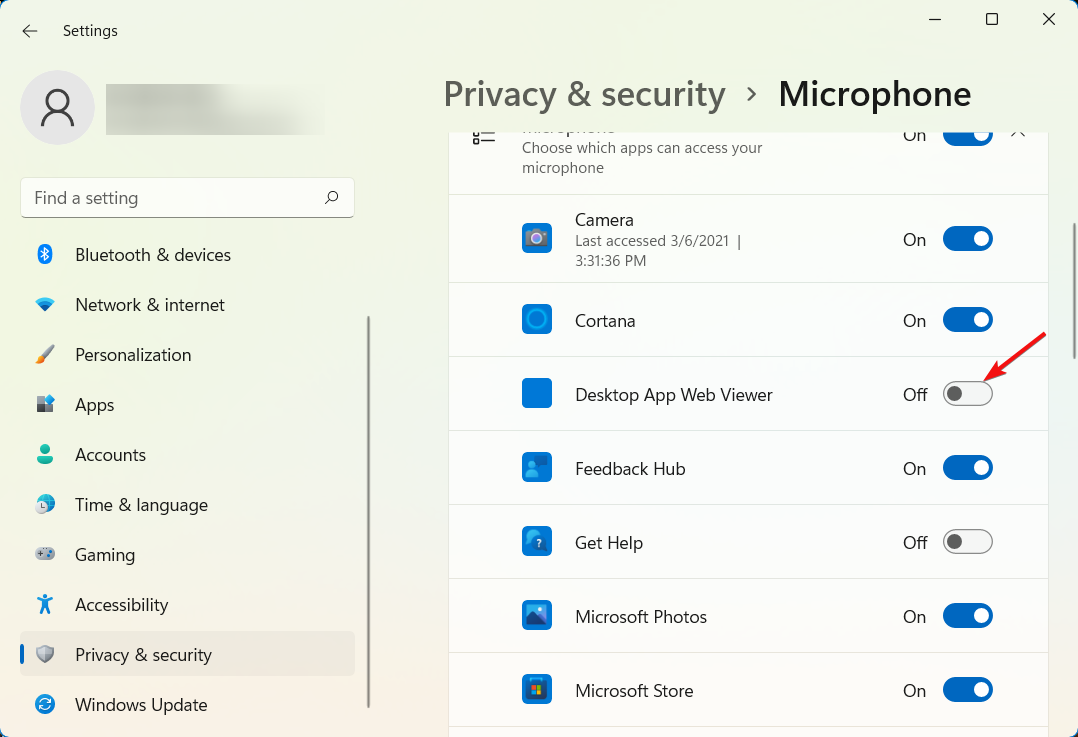The height and width of the screenshot is (737, 1078).
Task: Open Time & language settings
Action: (x=188, y=505)
